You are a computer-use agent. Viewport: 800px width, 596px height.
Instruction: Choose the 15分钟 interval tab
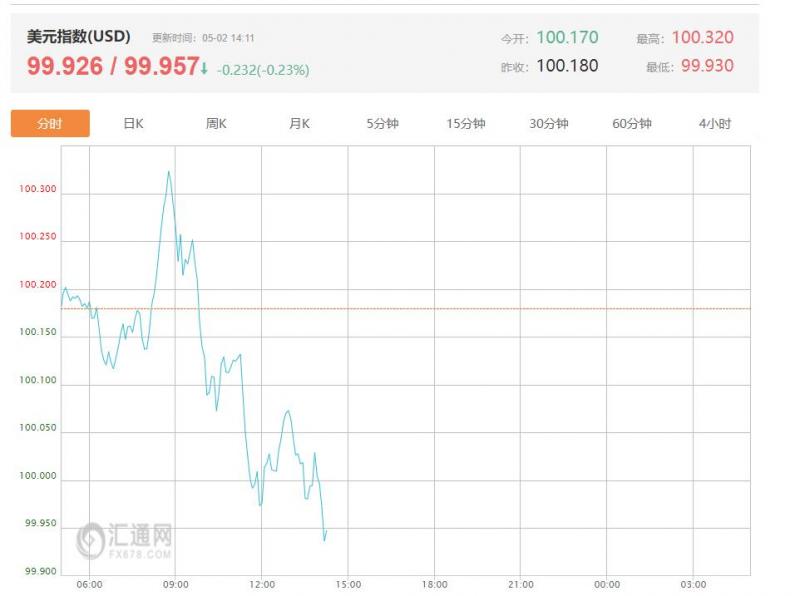465,123
